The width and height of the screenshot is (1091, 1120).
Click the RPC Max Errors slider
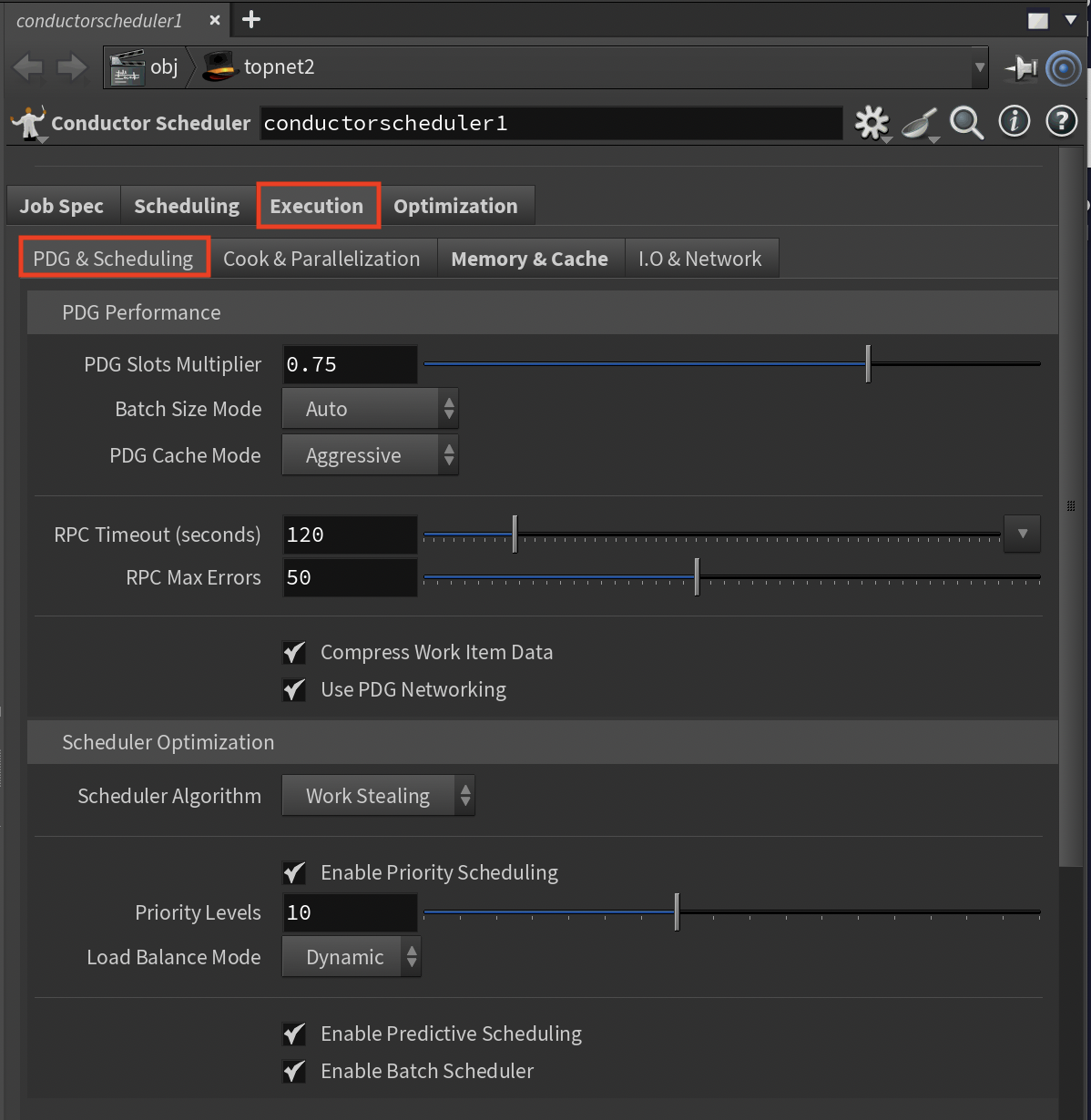point(731,577)
